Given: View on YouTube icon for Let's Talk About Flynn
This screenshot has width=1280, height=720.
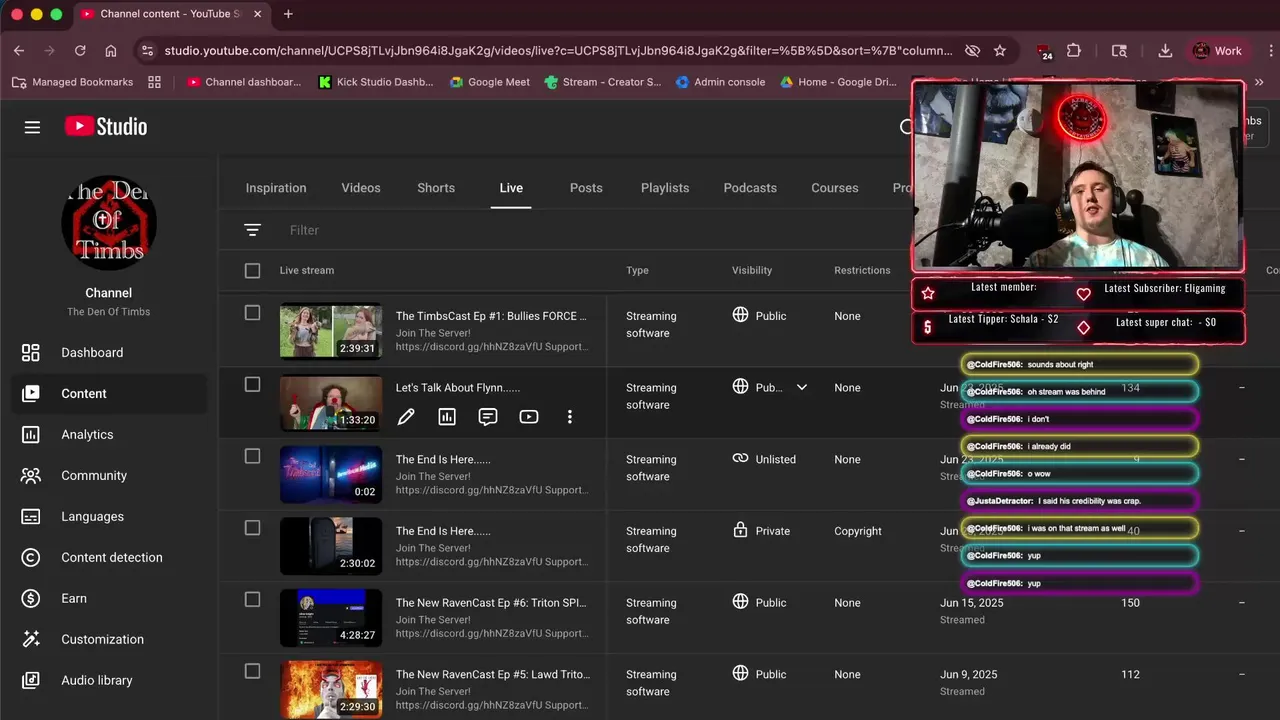Looking at the screenshot, I should 529,417.
